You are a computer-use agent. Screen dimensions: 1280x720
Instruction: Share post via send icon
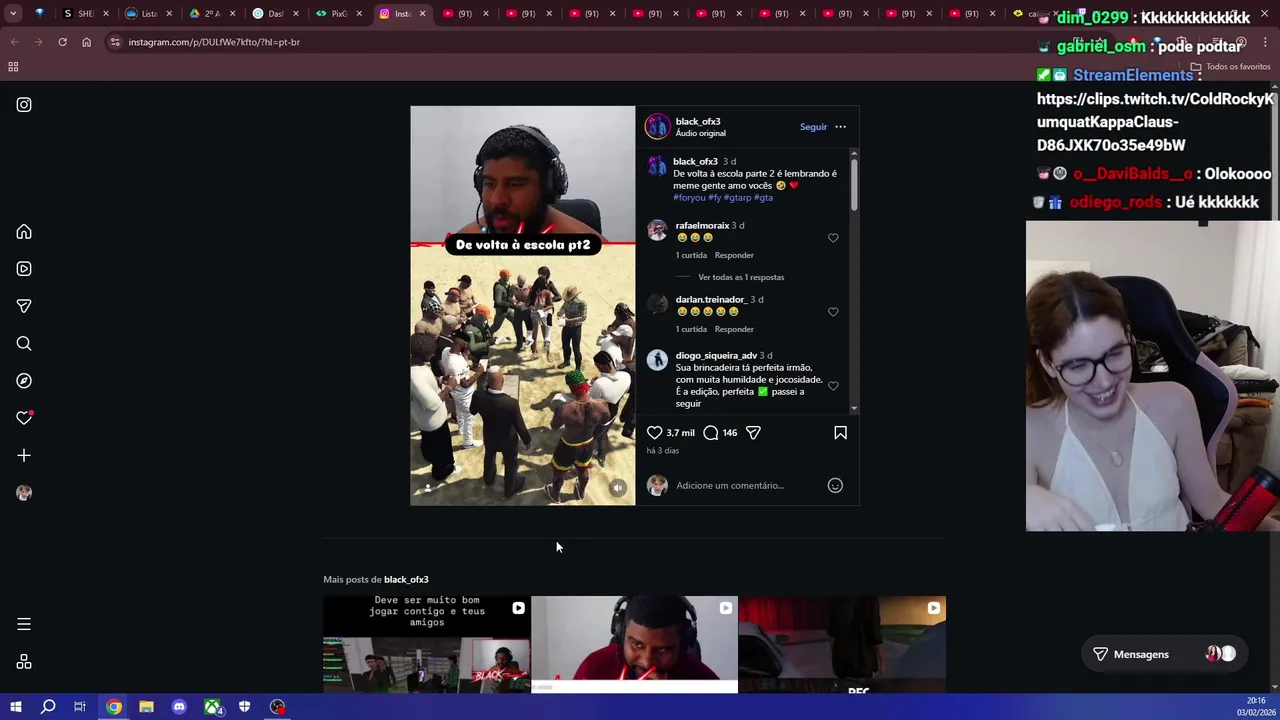(753, 433)
